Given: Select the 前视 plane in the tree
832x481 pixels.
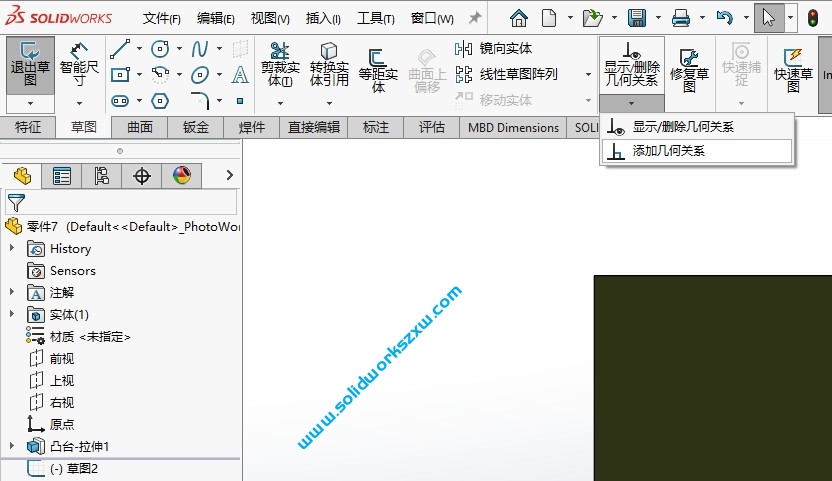Looking at the screenshot, I should pyautogui.click(x=61, y=358).
